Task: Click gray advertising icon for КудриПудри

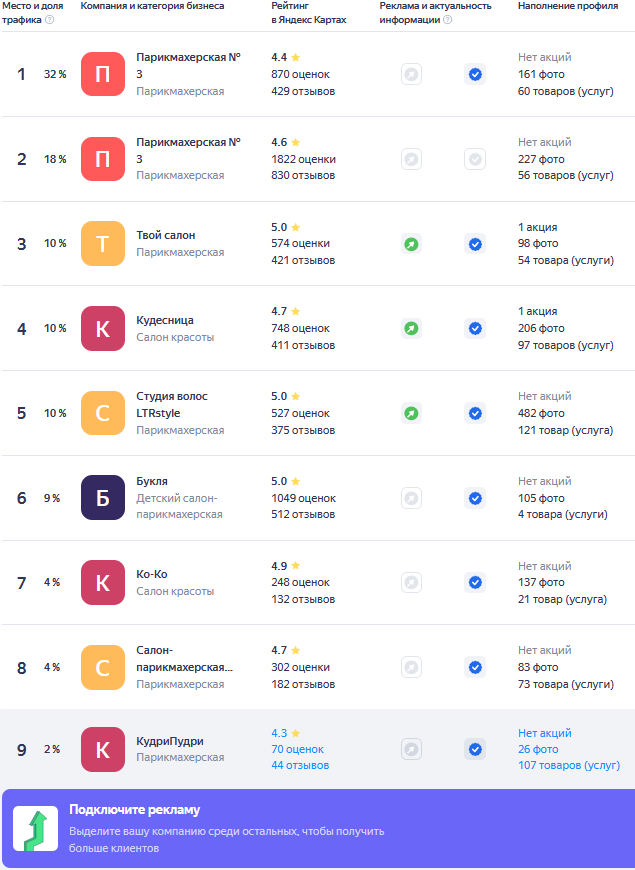Action: point(411,749)
